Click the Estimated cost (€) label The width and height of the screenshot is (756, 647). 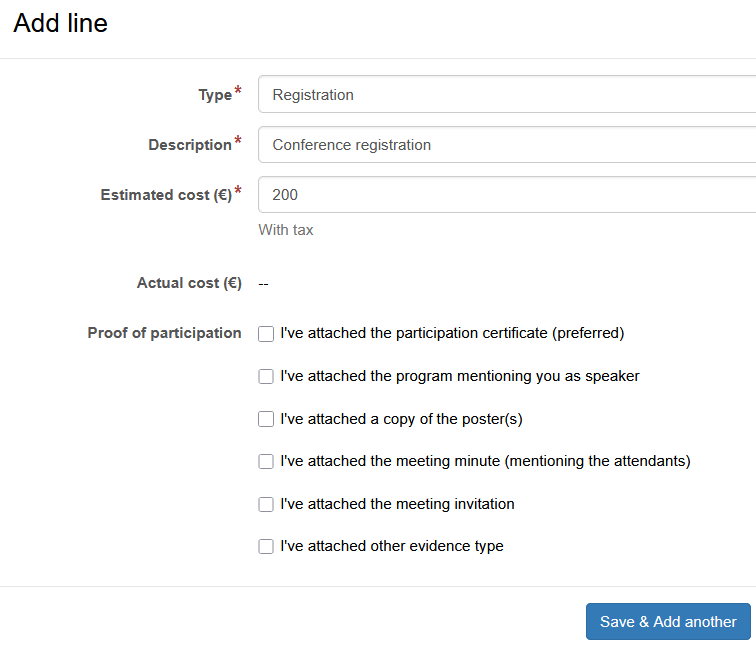click(165, 195)
